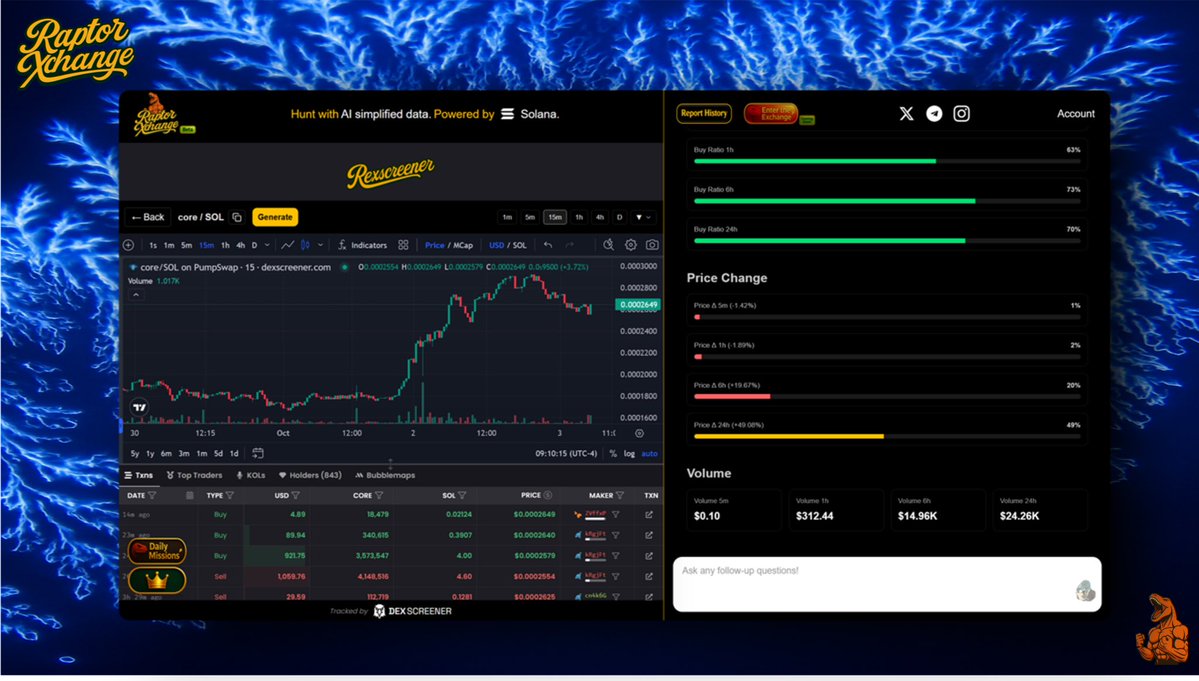
Task: Click the plus compare-symbol icon in chart toolbar
Action: 128,245
